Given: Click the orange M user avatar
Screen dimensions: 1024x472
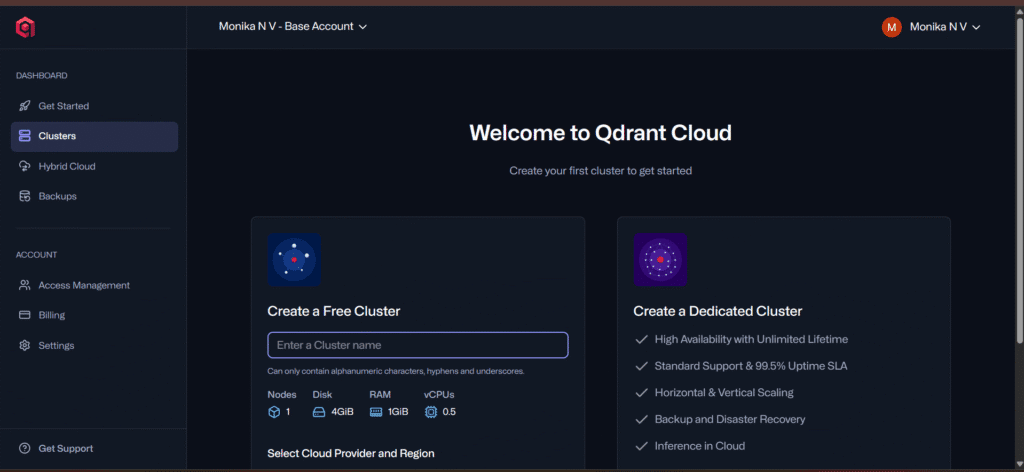Looking at the screenshot, I should pyautogui.click(x=891, y=27).
